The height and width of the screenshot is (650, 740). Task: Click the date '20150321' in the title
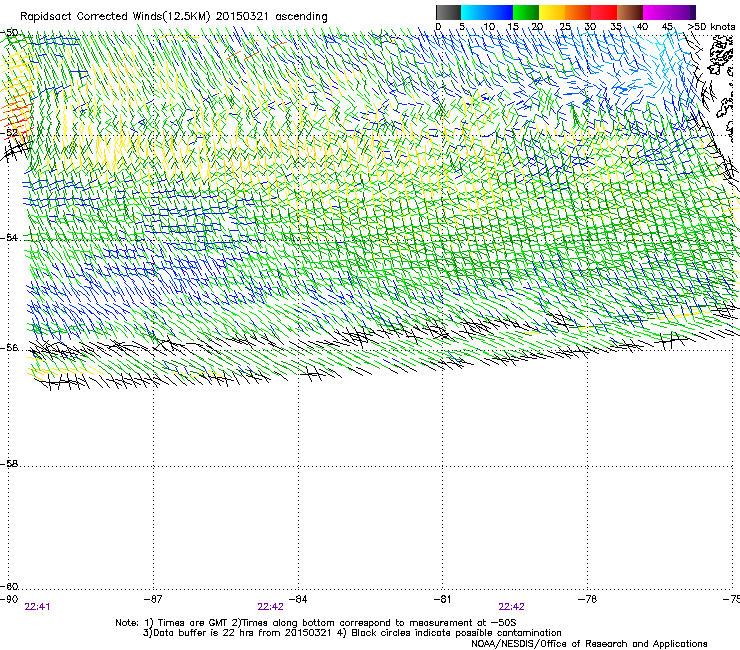(x=242, y=16)
